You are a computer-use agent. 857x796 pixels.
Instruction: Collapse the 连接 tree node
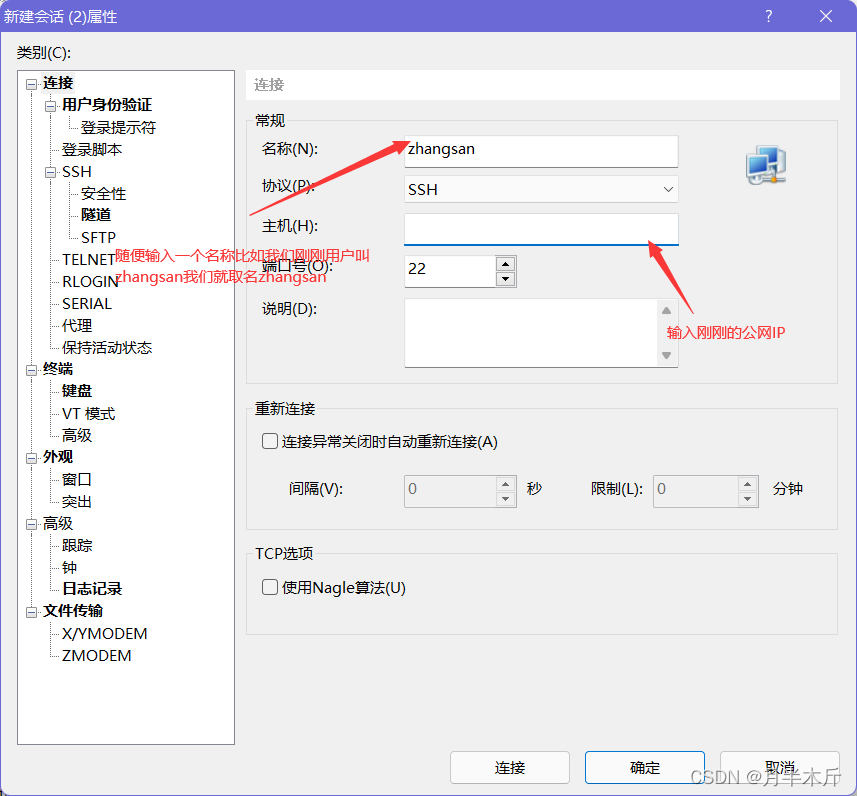click(x=31, y=84)
